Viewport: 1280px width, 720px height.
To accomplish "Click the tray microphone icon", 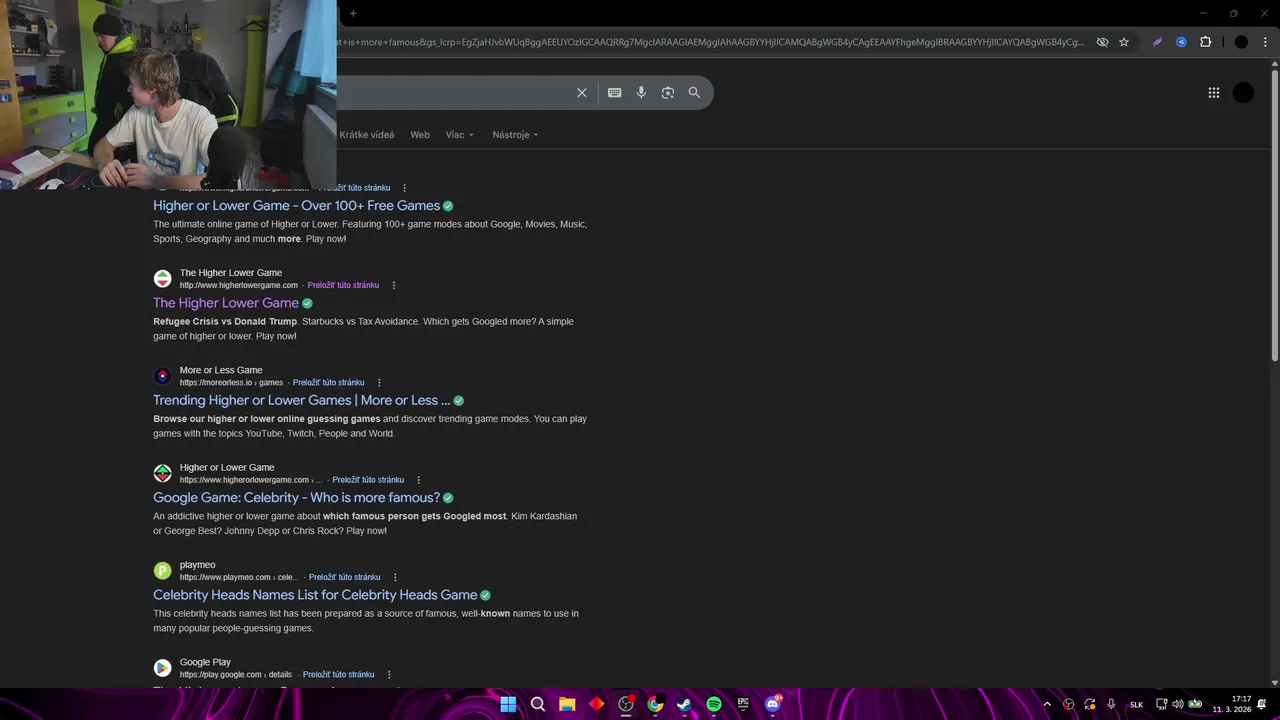I will [x=1111, y=704].
